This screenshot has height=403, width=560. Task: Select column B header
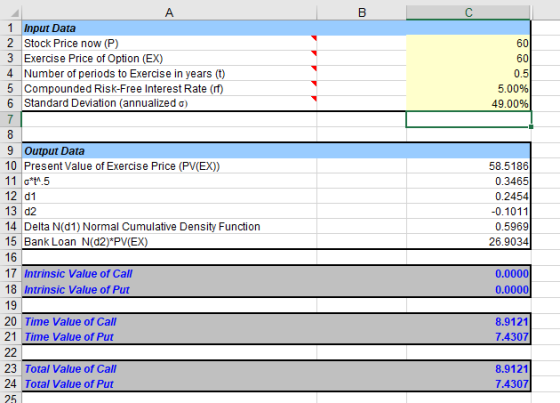(x=361, y=13)
